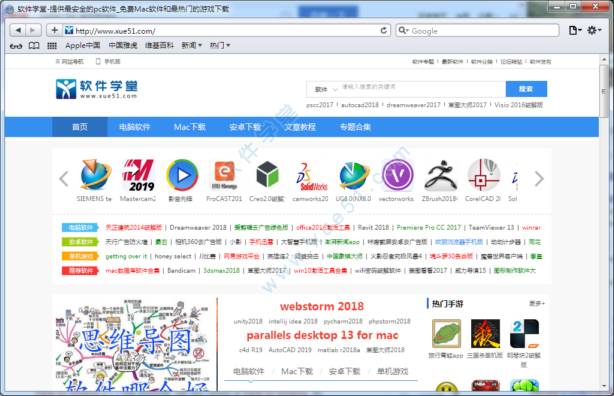This screenshot has height=396, width=614.
Task: Open the vectorworks purple V icon
Action: tap(397, 175)
